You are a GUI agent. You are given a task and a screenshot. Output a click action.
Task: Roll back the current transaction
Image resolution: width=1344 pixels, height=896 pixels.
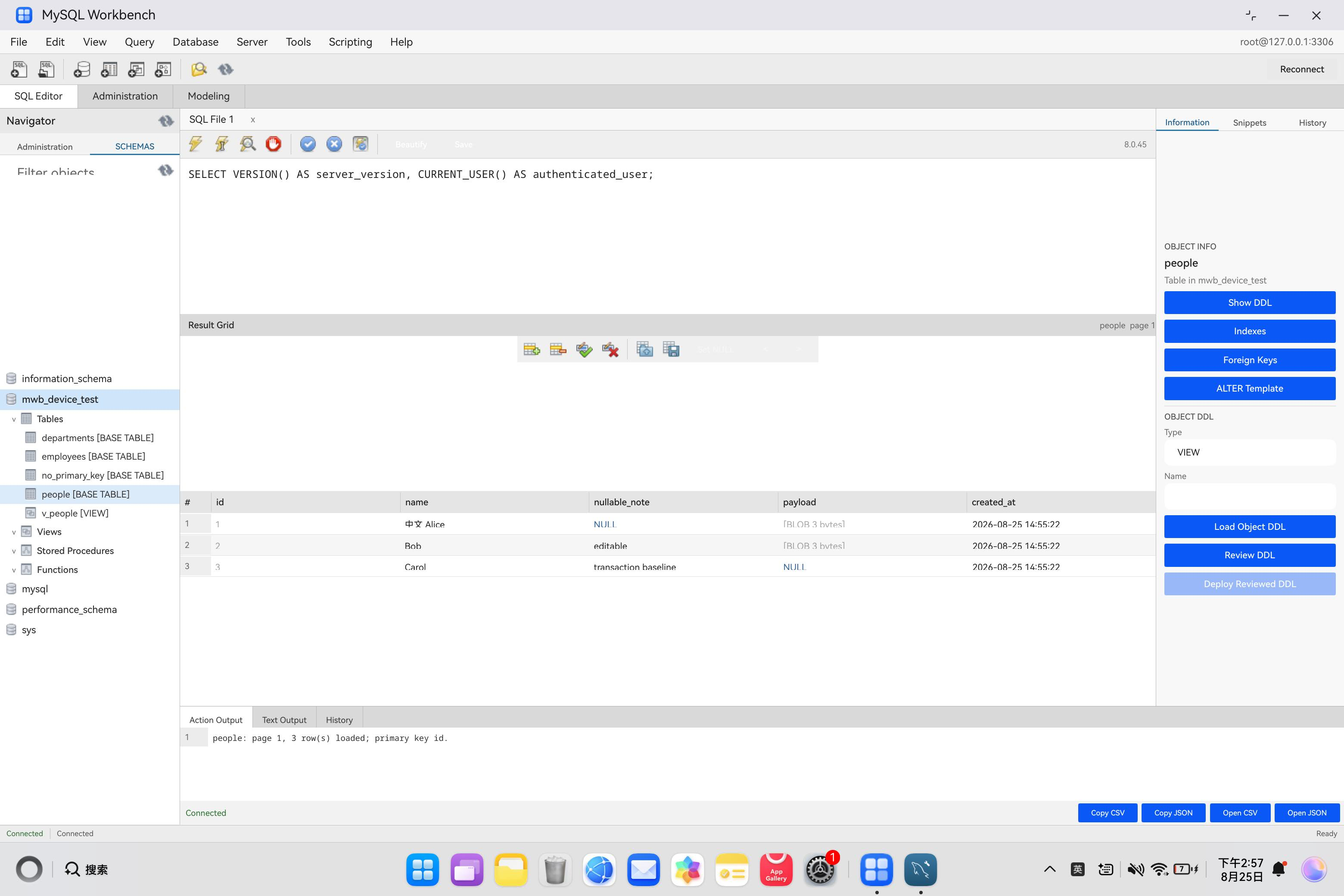point(334,144)
